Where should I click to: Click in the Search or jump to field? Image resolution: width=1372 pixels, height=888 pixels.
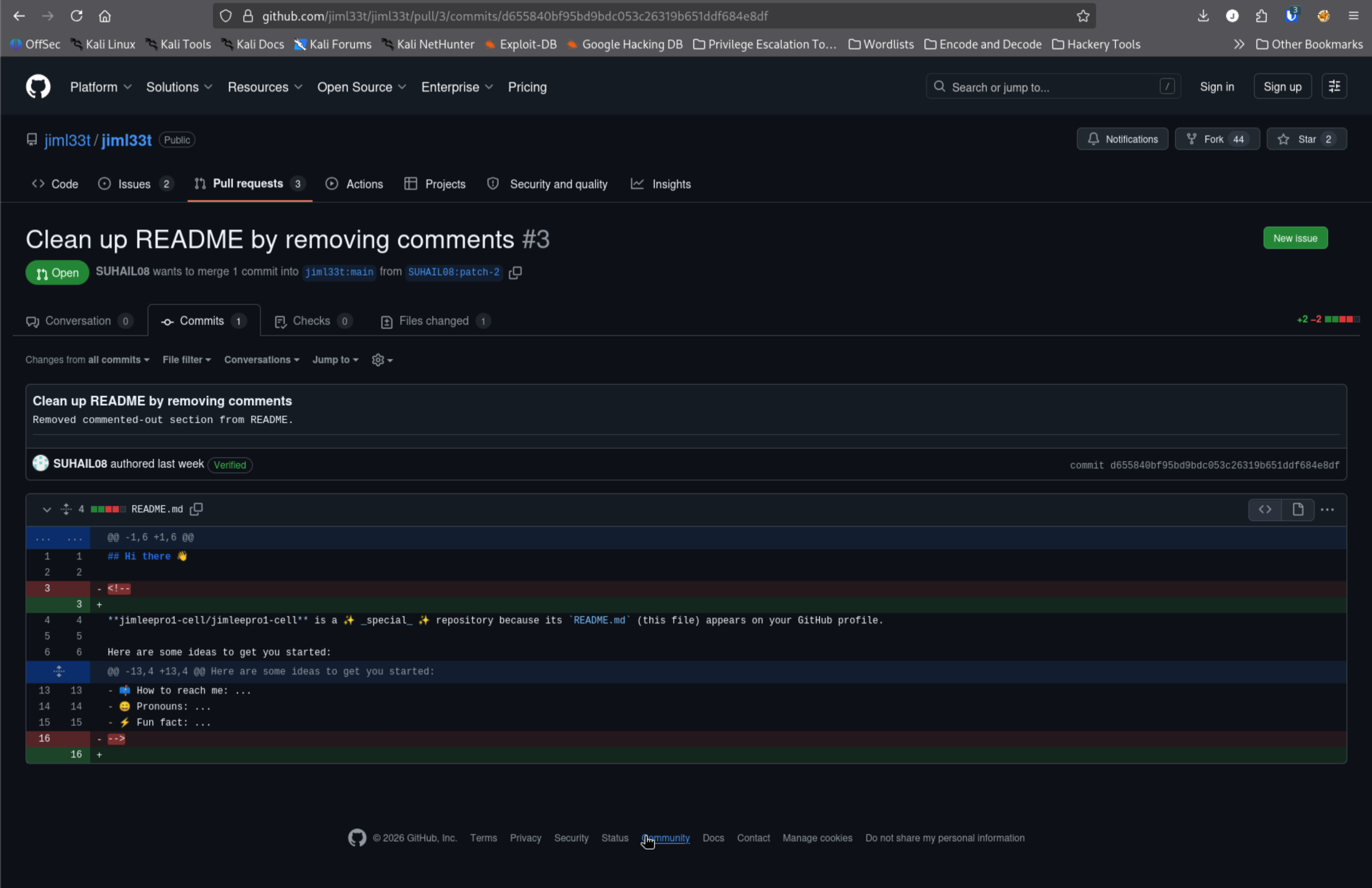point(1053,87)
